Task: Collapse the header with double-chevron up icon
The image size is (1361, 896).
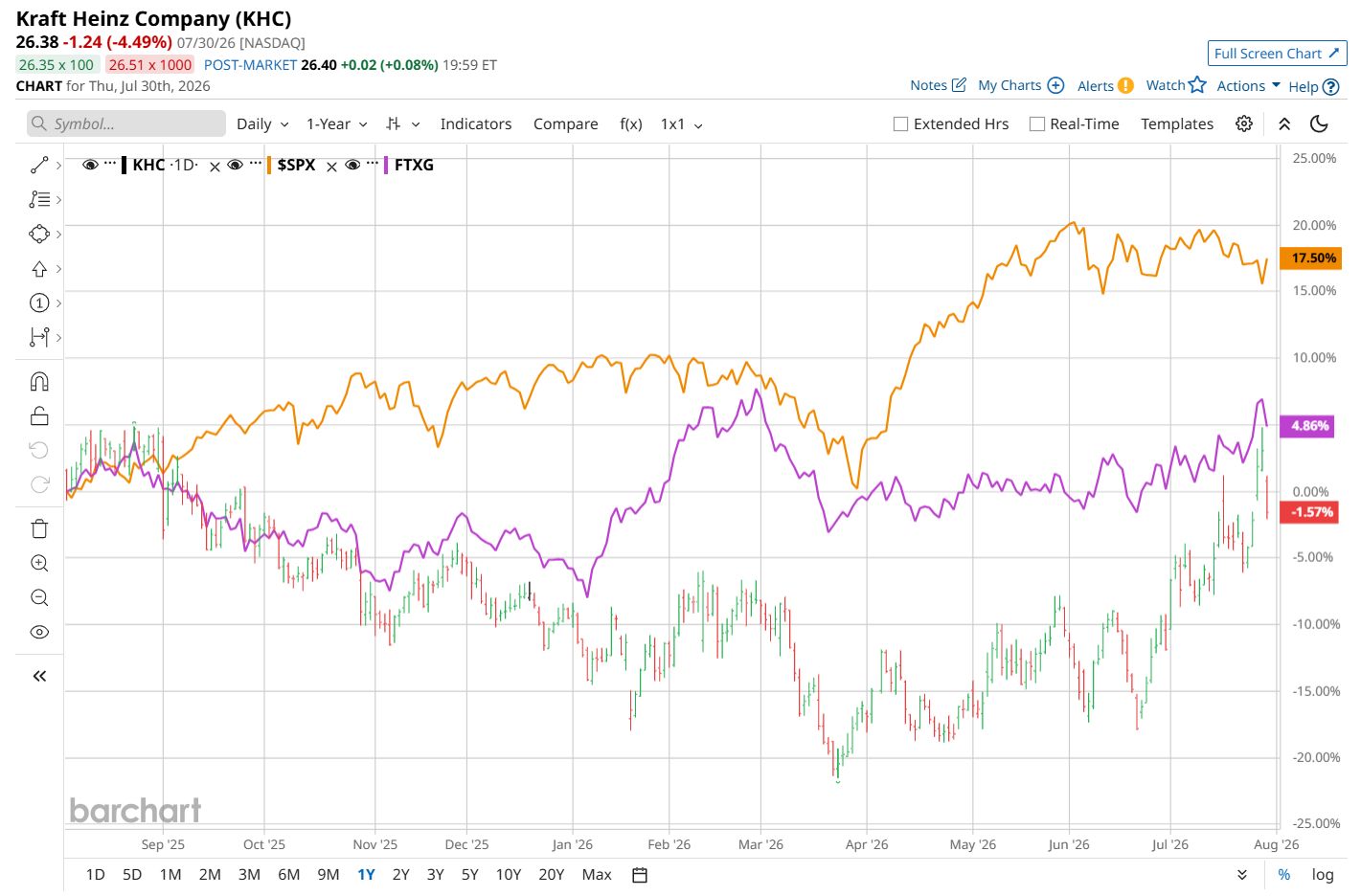Action: tap(1284, 123)
